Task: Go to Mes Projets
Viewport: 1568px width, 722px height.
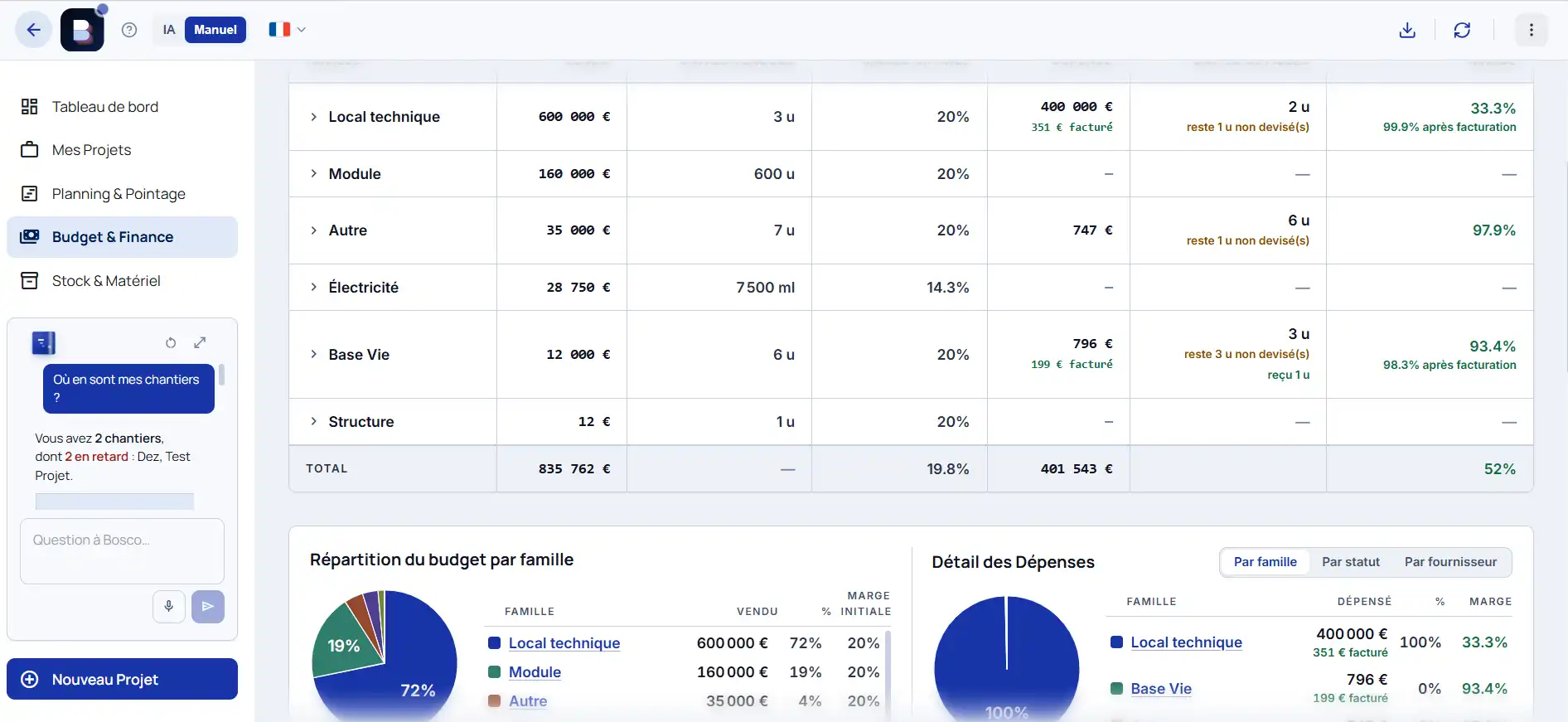Action: (x=122, y=150)
